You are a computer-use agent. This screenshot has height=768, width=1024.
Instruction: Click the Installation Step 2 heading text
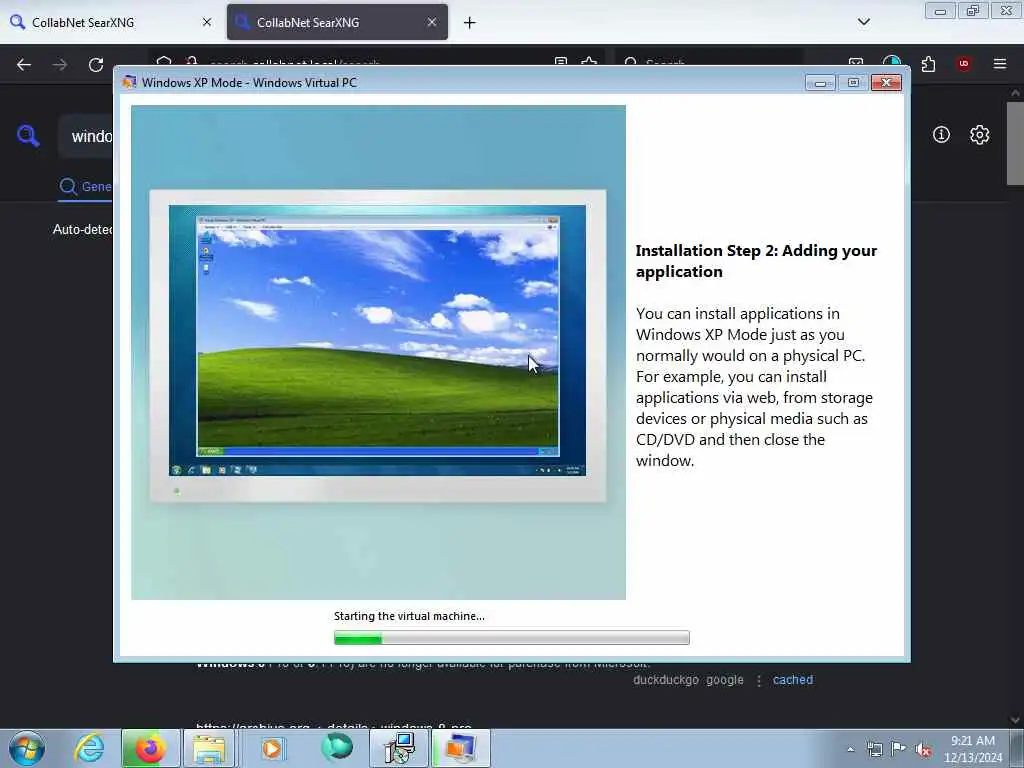(756, 261)
